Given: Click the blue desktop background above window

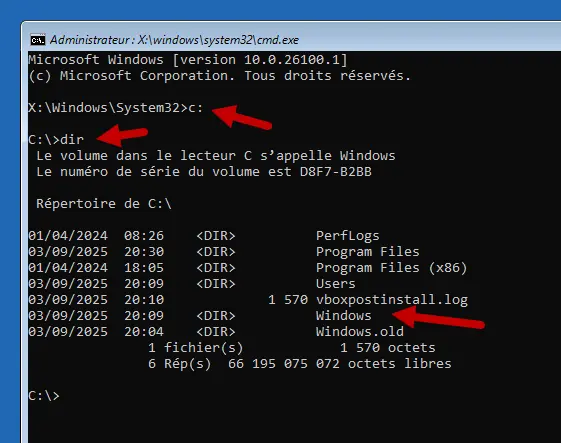Looking at the screenshot, I should [x=280, y=10].
